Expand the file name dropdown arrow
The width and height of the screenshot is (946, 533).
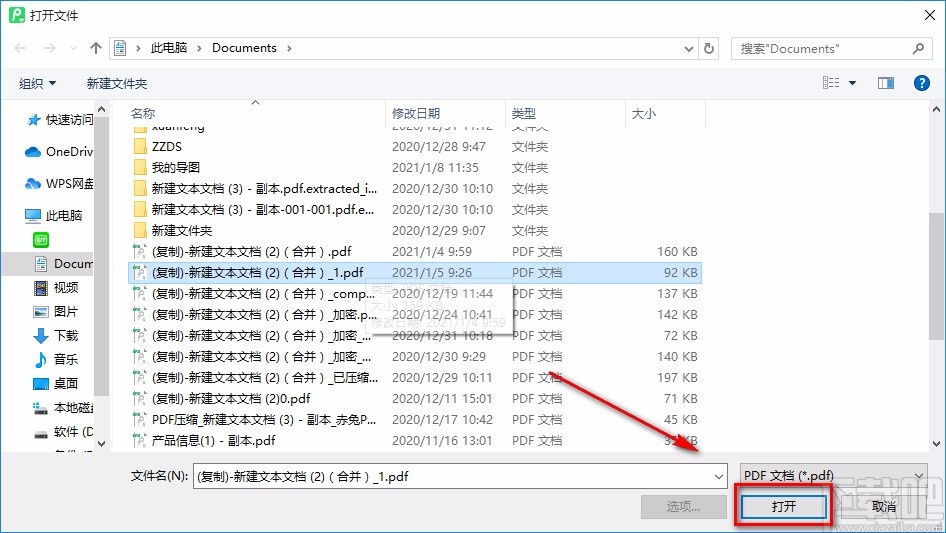click(719, 477)
